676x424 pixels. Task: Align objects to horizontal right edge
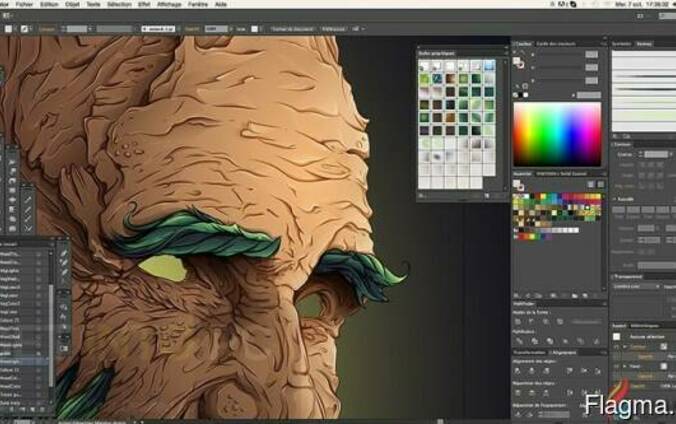point(546,371)
